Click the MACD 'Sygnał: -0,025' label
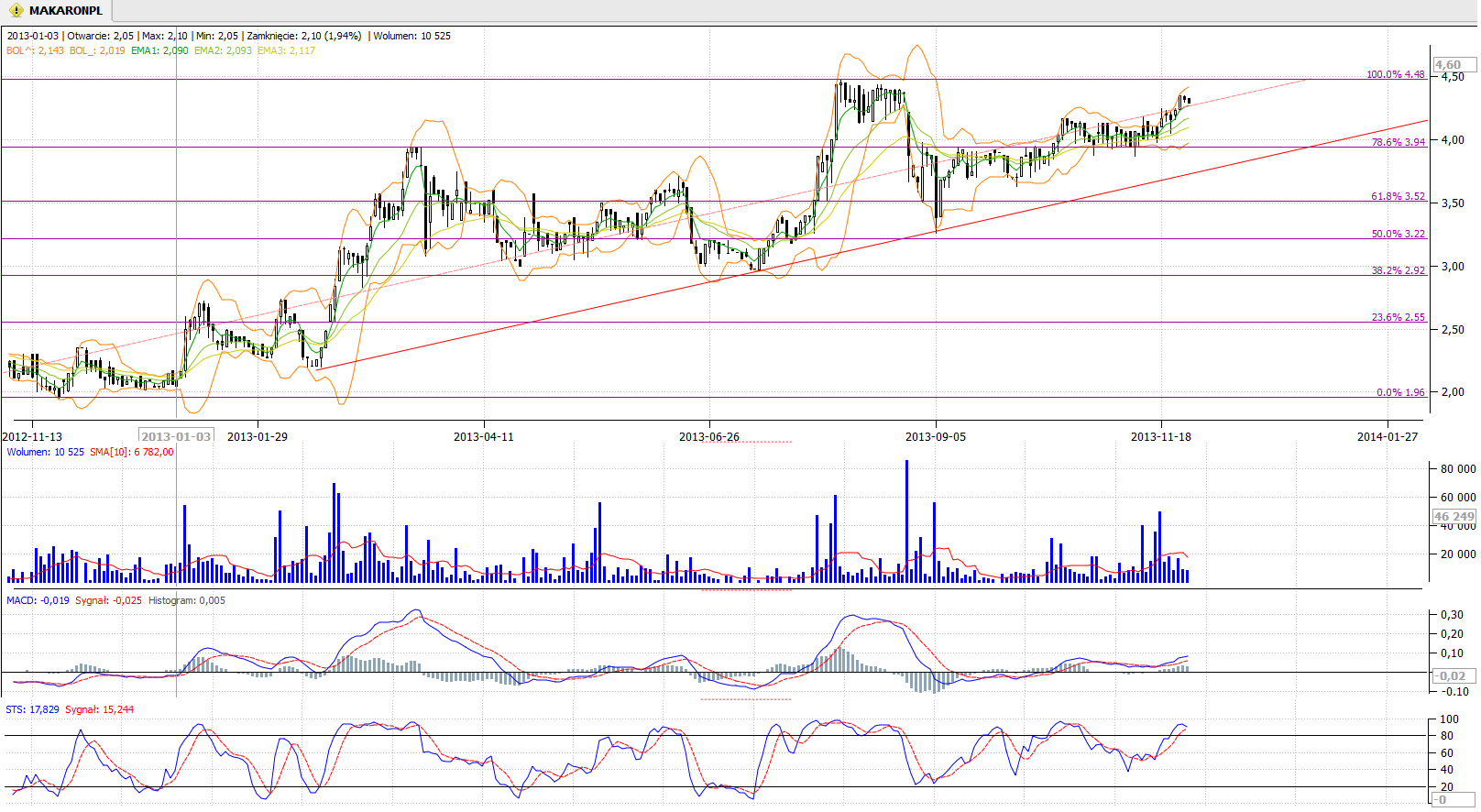This screenshot has width=1481, height=812. 109,601
